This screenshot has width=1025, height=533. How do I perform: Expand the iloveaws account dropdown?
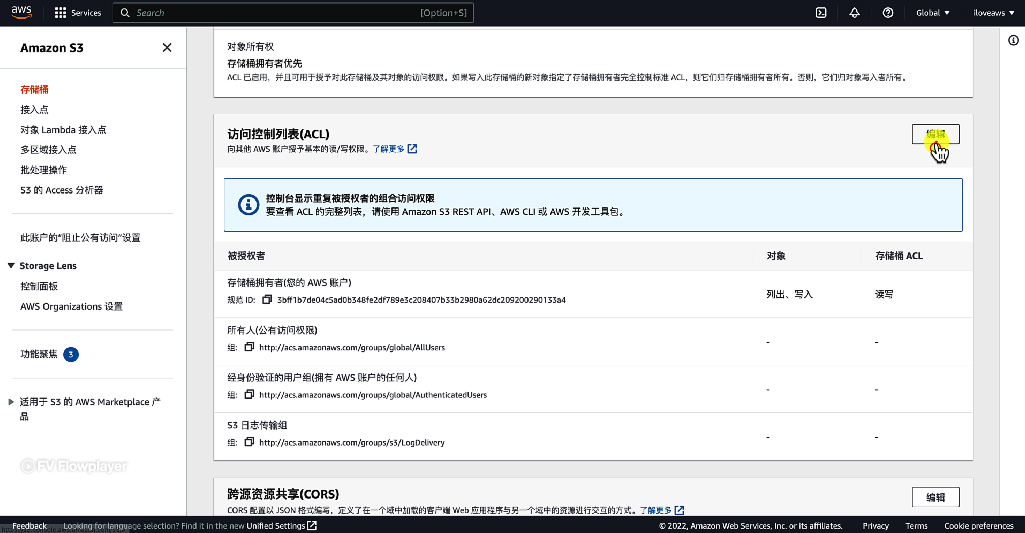(994, 13)
